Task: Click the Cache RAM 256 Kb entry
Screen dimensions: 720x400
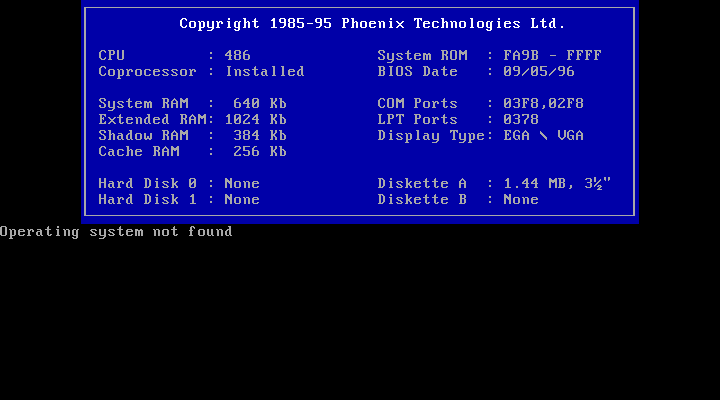Action: (x=192, y=151)
